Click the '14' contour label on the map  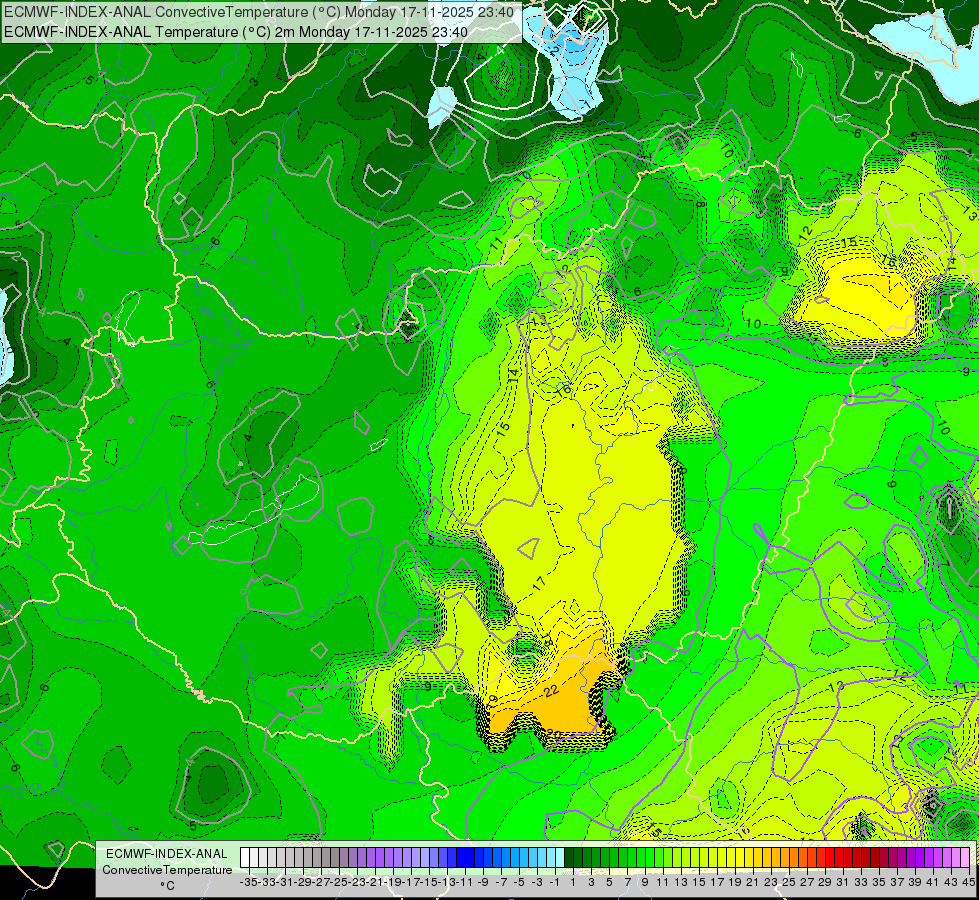[513, 375]
